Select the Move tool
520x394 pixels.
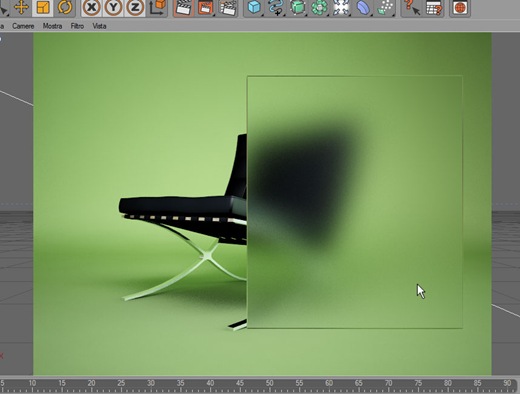click(21, 7)
